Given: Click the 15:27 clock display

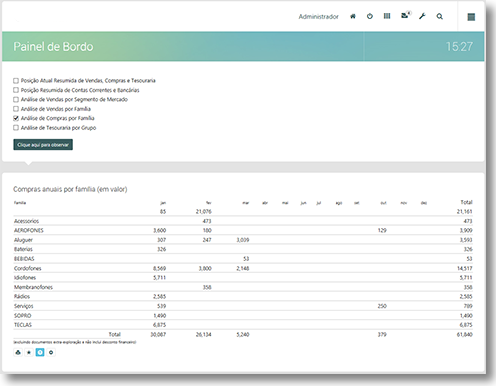Looking at the screenshot, I should (459, 46).
